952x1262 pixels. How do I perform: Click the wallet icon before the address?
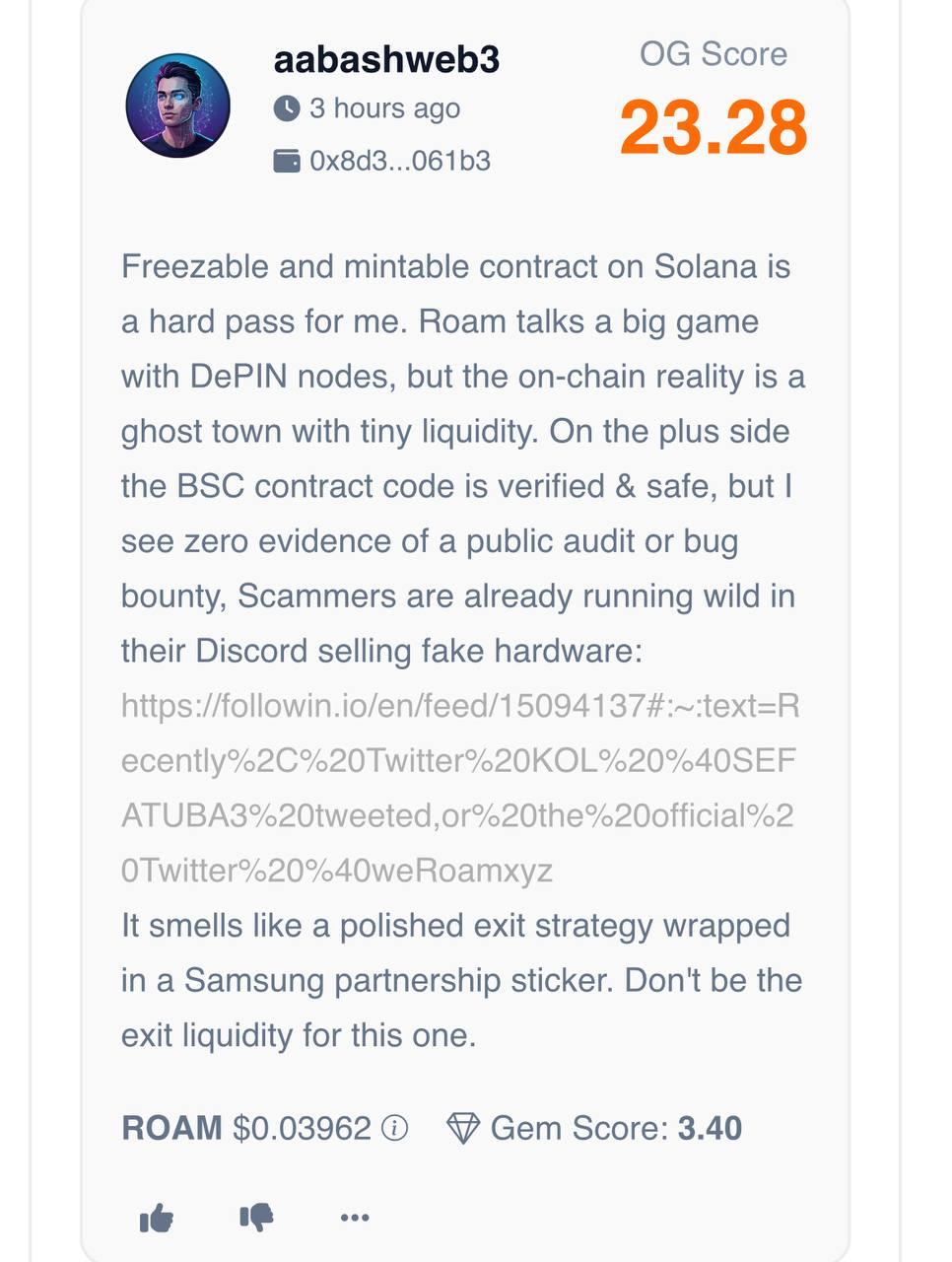coord(287,161)
